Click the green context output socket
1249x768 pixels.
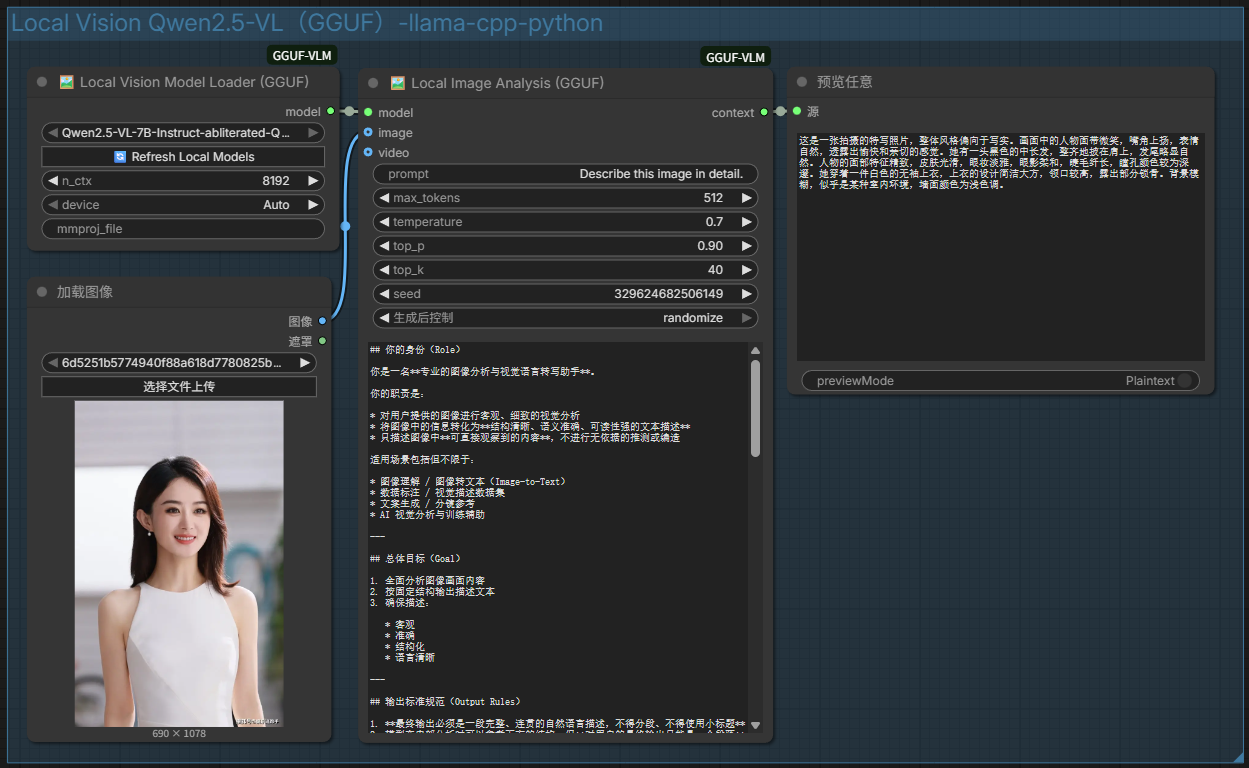coord(764,112)
